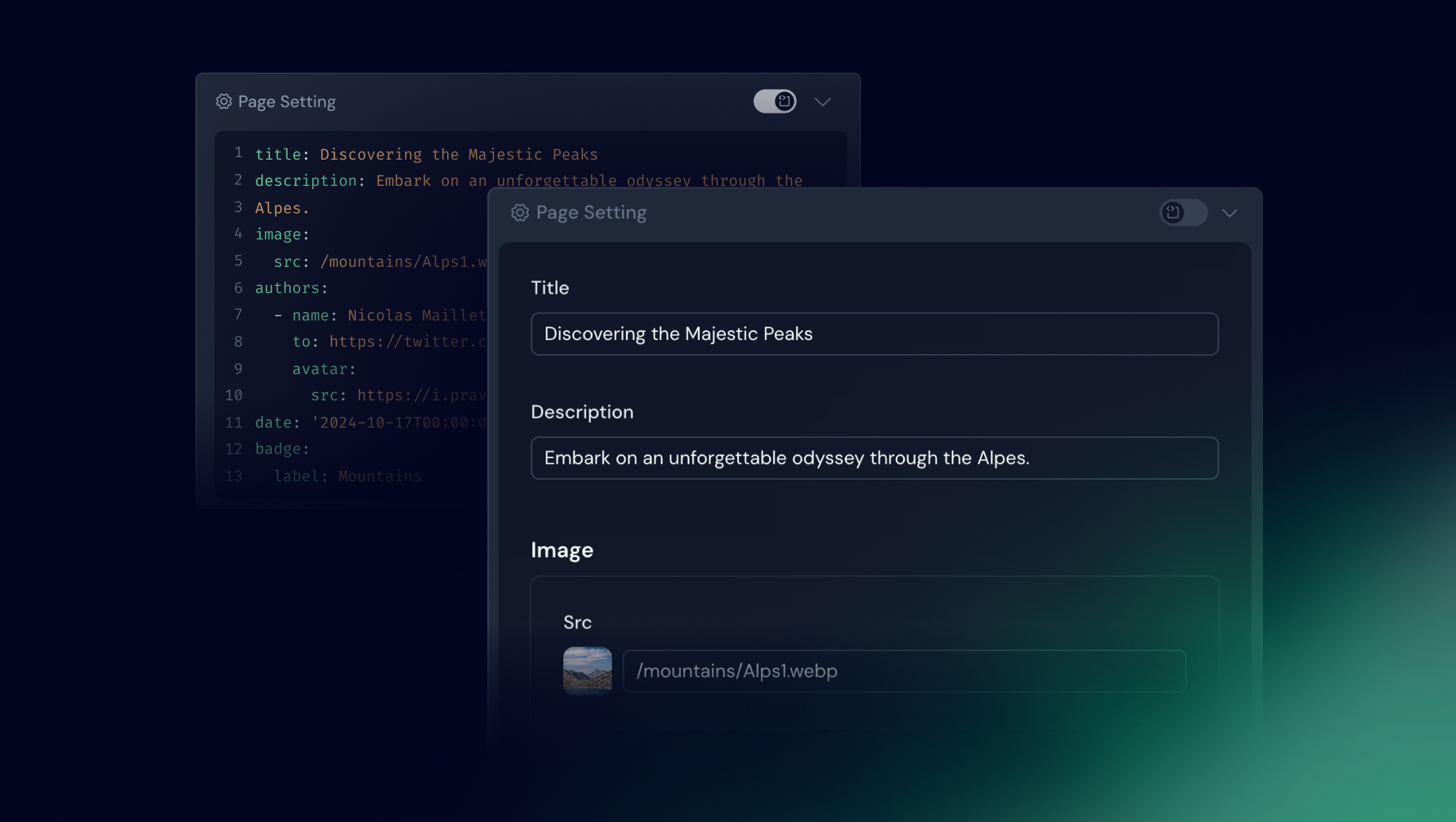Collapse the back Page Setting panel with its chevron
The image size is (1456, 822).
click(822, 102)
